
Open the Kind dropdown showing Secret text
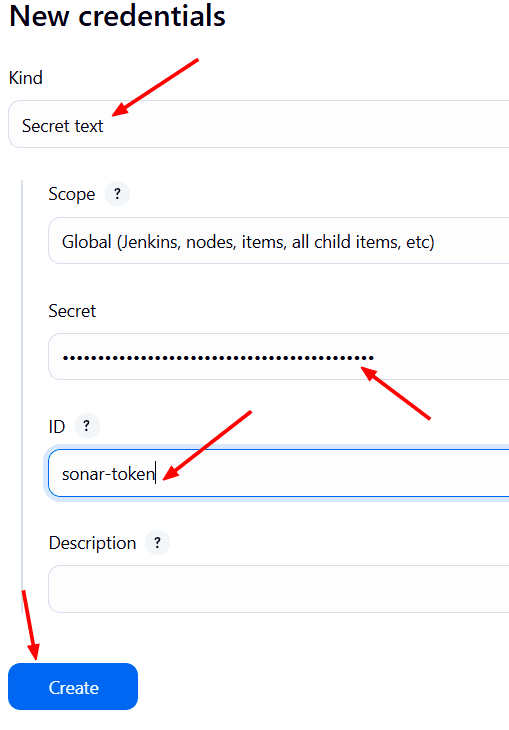tap(259, 124)
